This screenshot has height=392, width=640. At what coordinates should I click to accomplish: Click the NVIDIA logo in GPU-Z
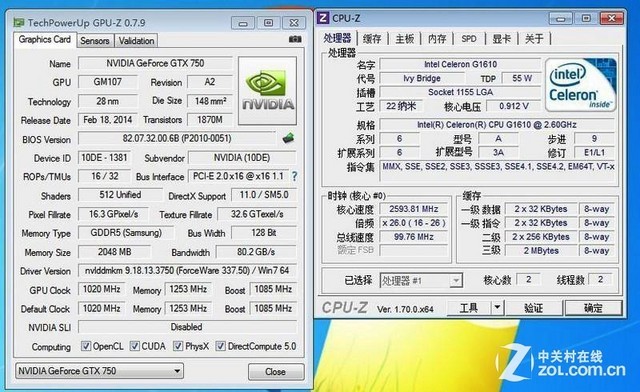267,91
